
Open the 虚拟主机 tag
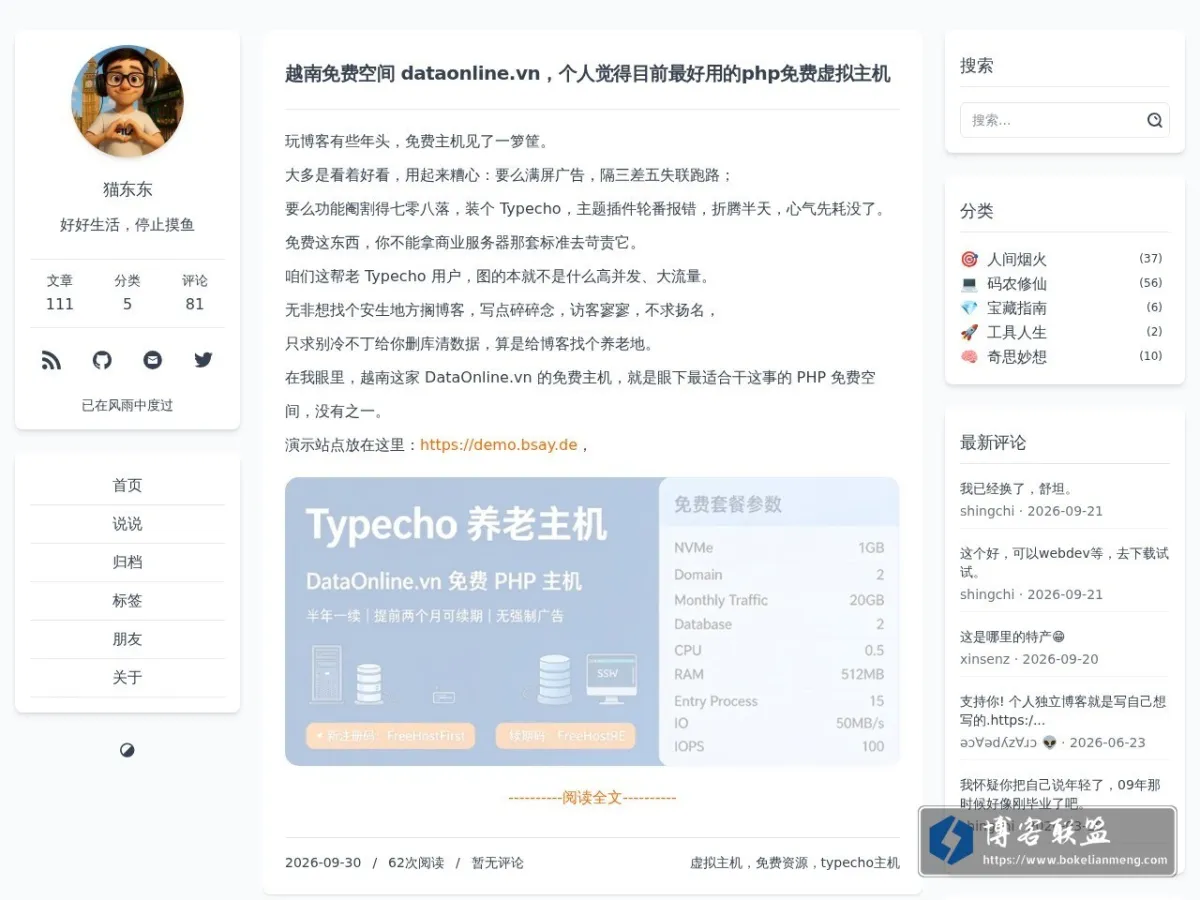(x=716, y=863)
